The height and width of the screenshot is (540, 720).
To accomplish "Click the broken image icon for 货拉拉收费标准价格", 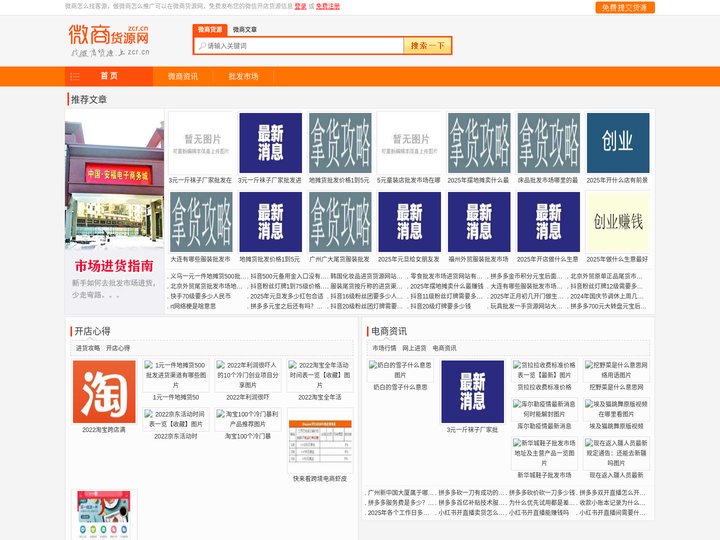I will (518, 365).
